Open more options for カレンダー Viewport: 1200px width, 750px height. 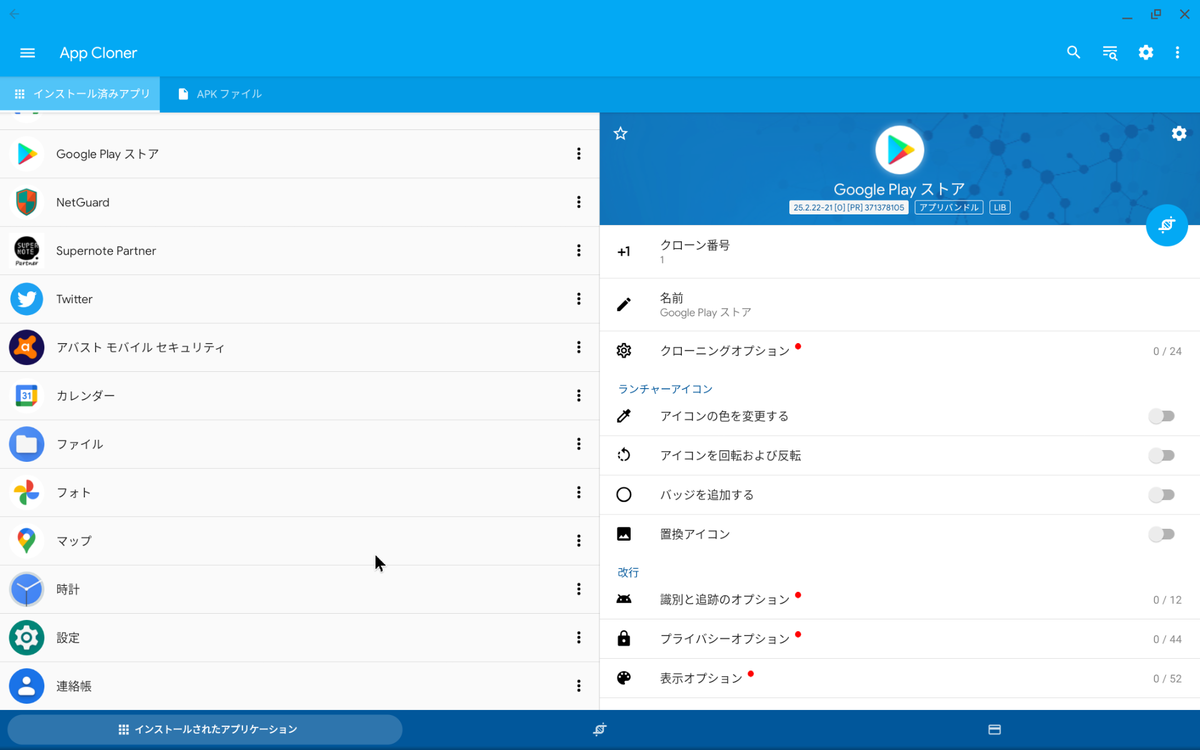578,395
